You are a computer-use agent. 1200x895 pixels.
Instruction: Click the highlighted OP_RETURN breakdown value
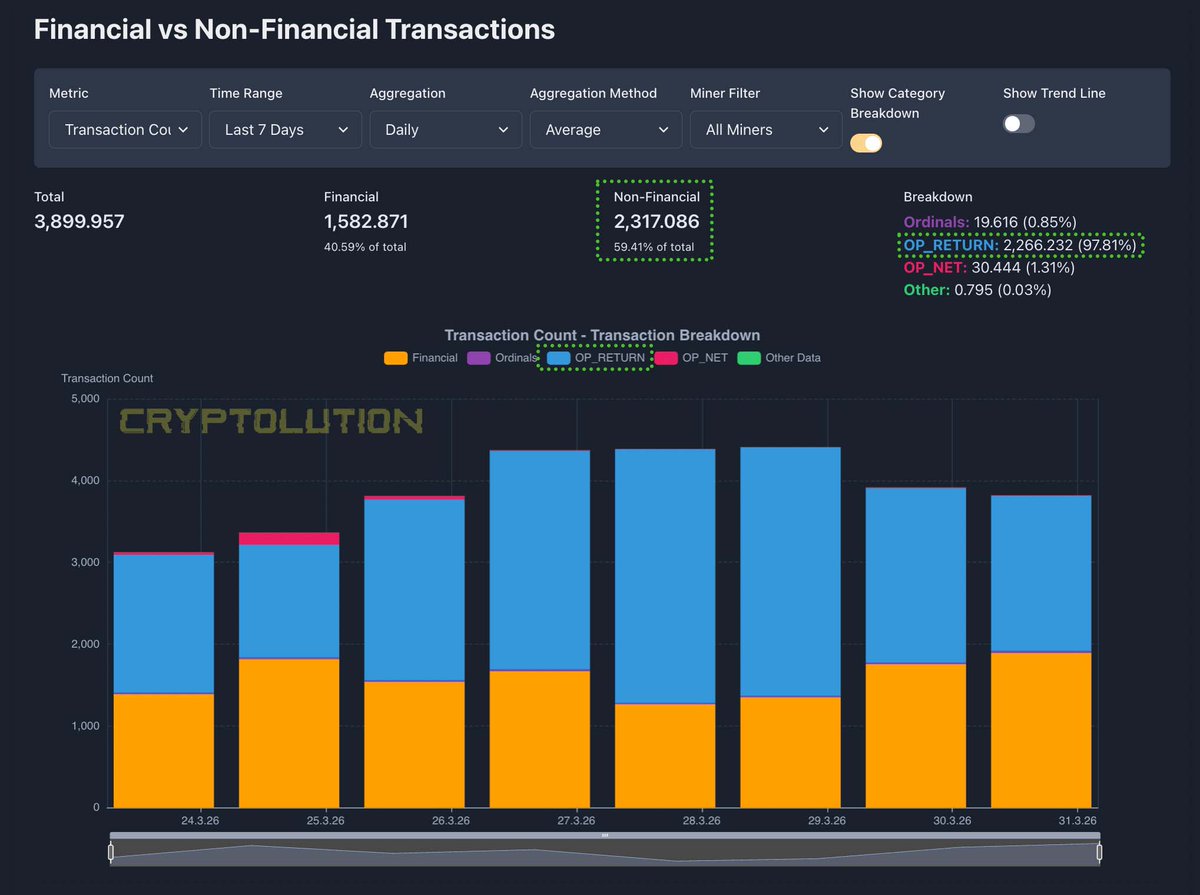(1020, 244)
